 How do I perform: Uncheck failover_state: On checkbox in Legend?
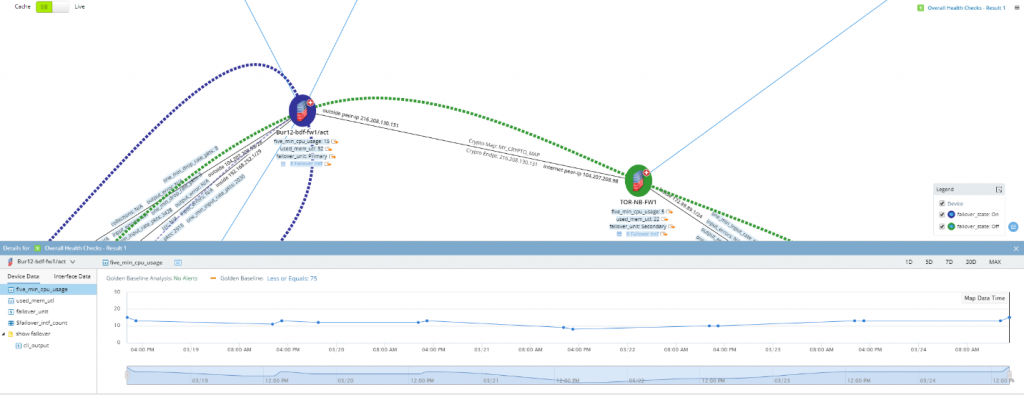(x=941, y=214)
